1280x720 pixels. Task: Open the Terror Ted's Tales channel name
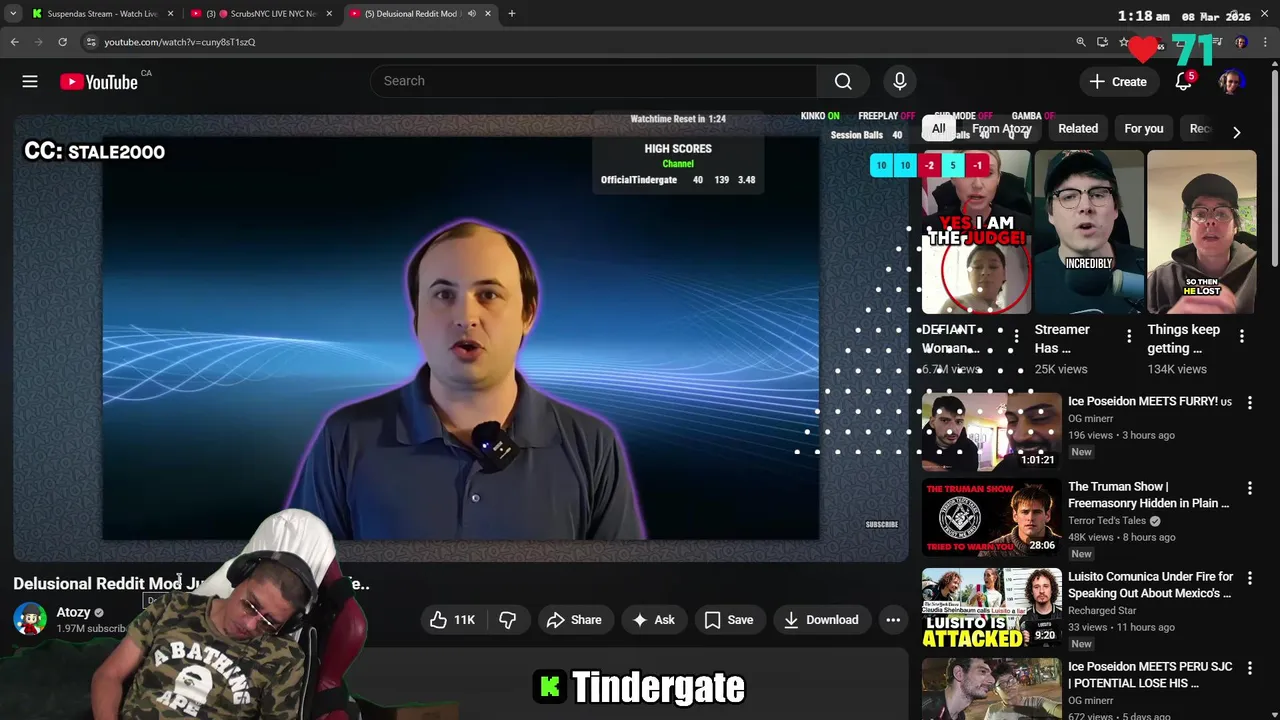pos(1107,521)
